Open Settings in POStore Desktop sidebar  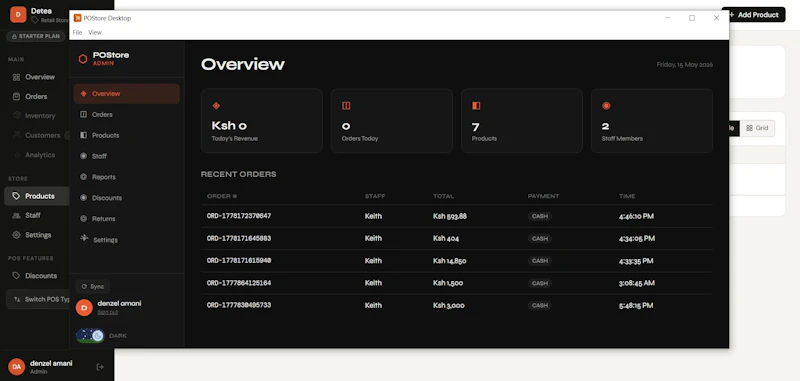click(127, 240)
